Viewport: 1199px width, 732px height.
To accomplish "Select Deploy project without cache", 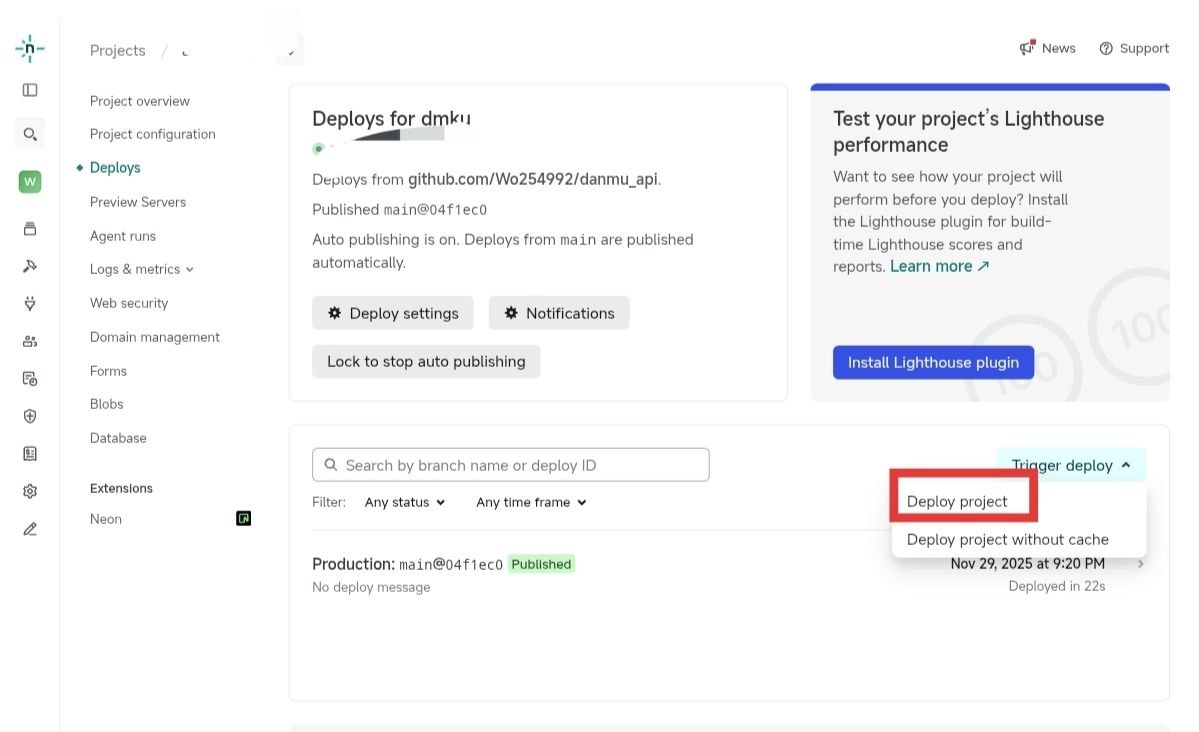I will [1007, 539].
